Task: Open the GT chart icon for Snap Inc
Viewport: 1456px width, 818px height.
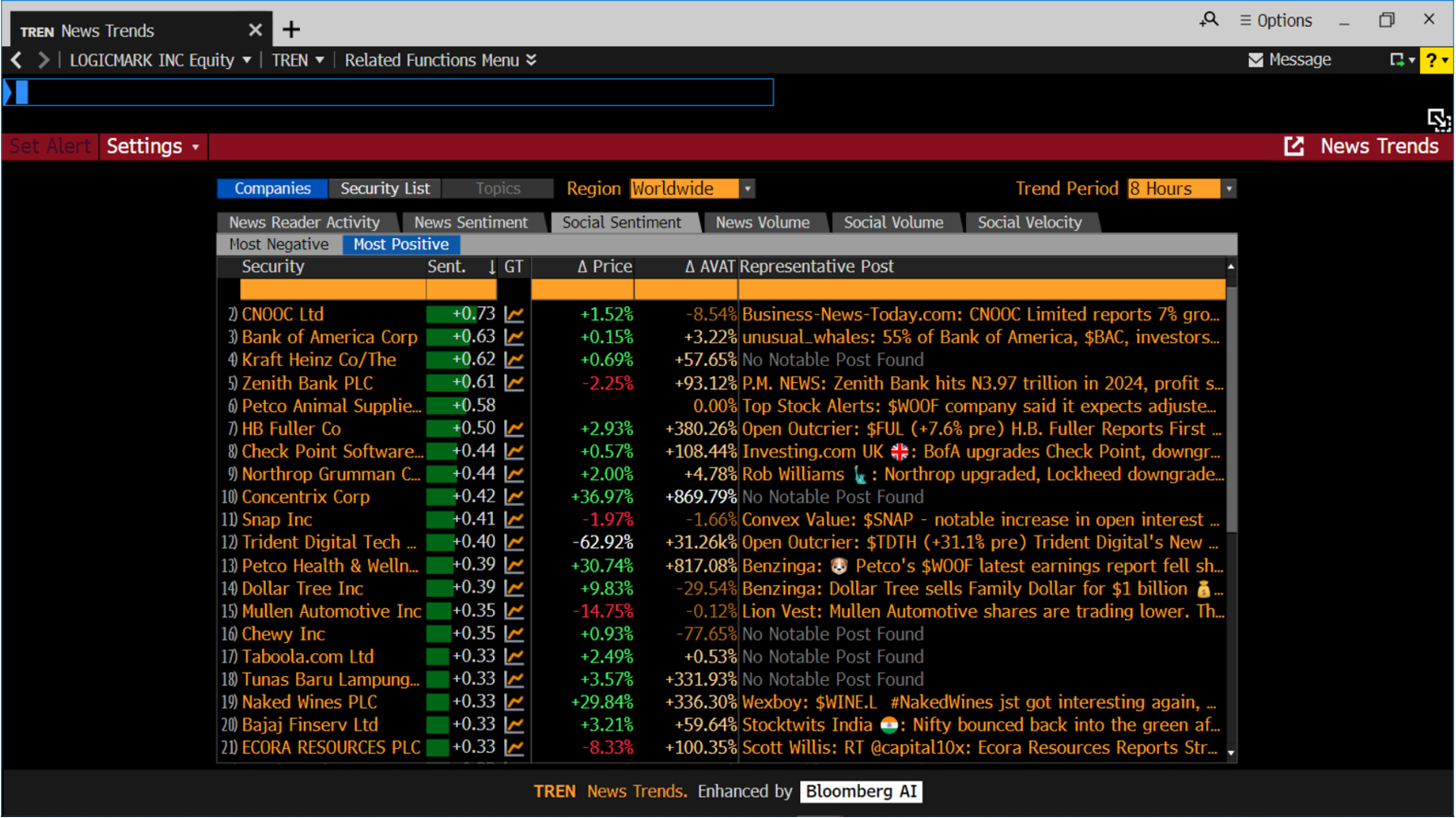Action: click(x=514, y=520)
